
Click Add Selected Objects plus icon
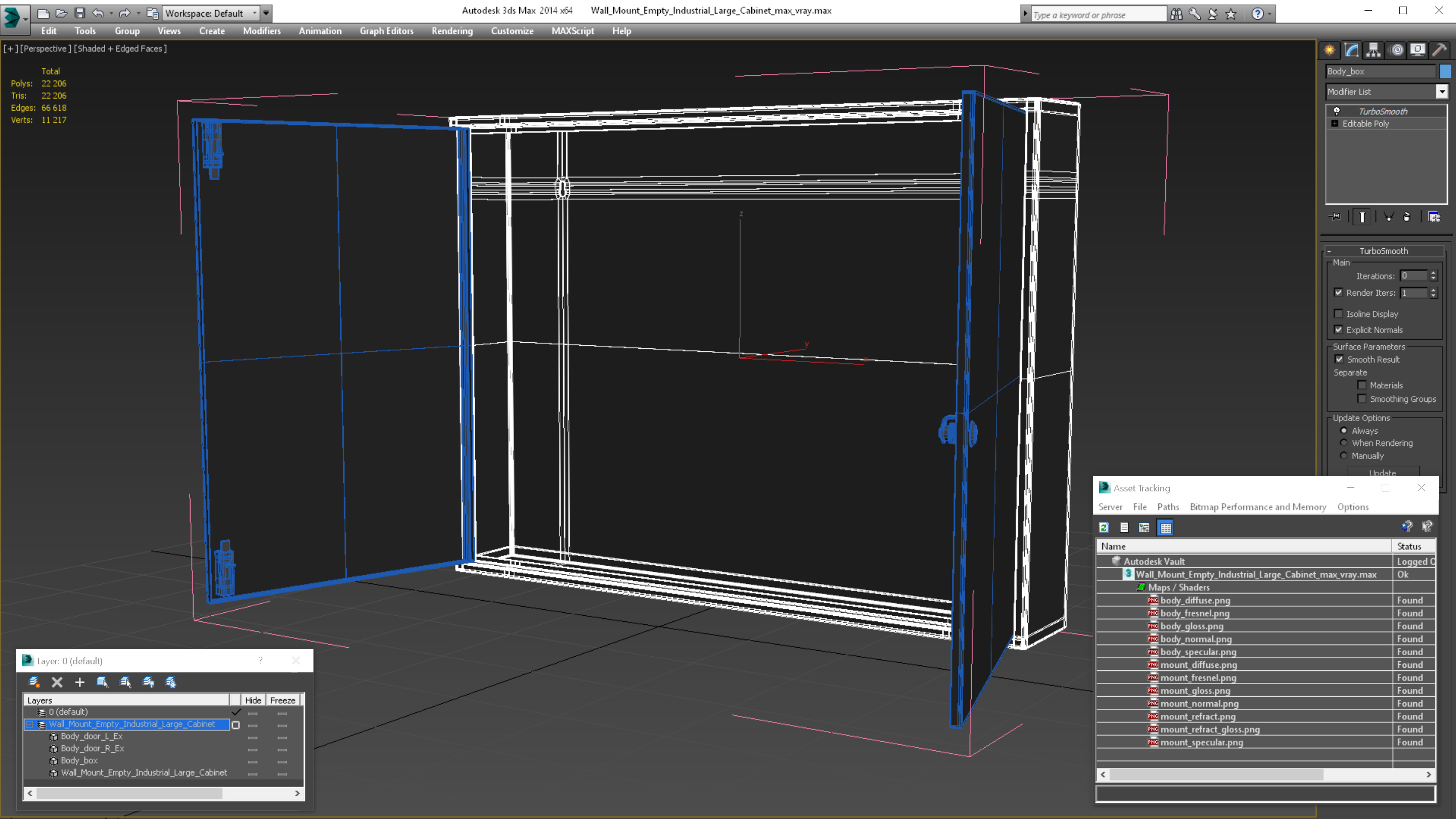[x=80, y=682]
